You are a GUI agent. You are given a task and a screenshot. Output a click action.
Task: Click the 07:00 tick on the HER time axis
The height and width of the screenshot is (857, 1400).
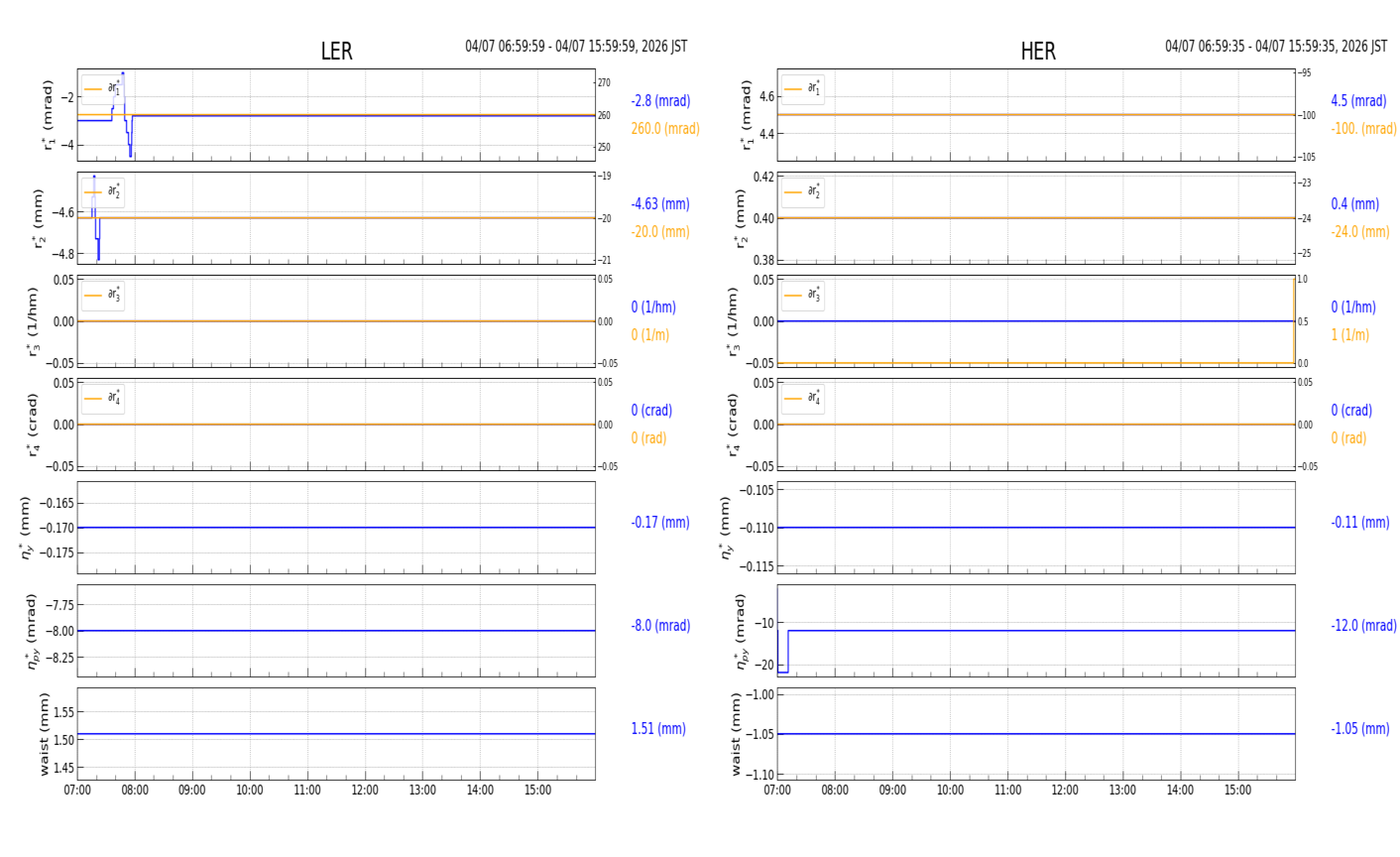click(x=777, y=791)
